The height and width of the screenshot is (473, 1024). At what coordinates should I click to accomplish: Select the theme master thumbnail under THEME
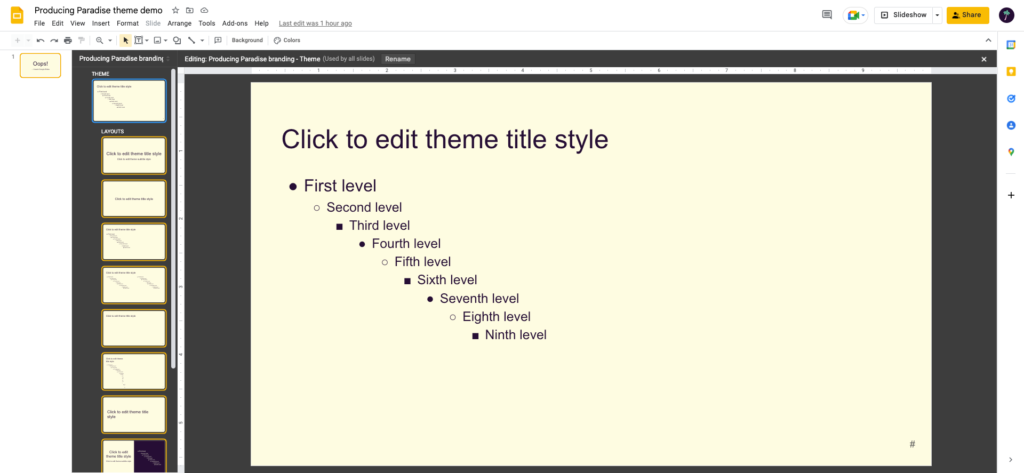129,101
